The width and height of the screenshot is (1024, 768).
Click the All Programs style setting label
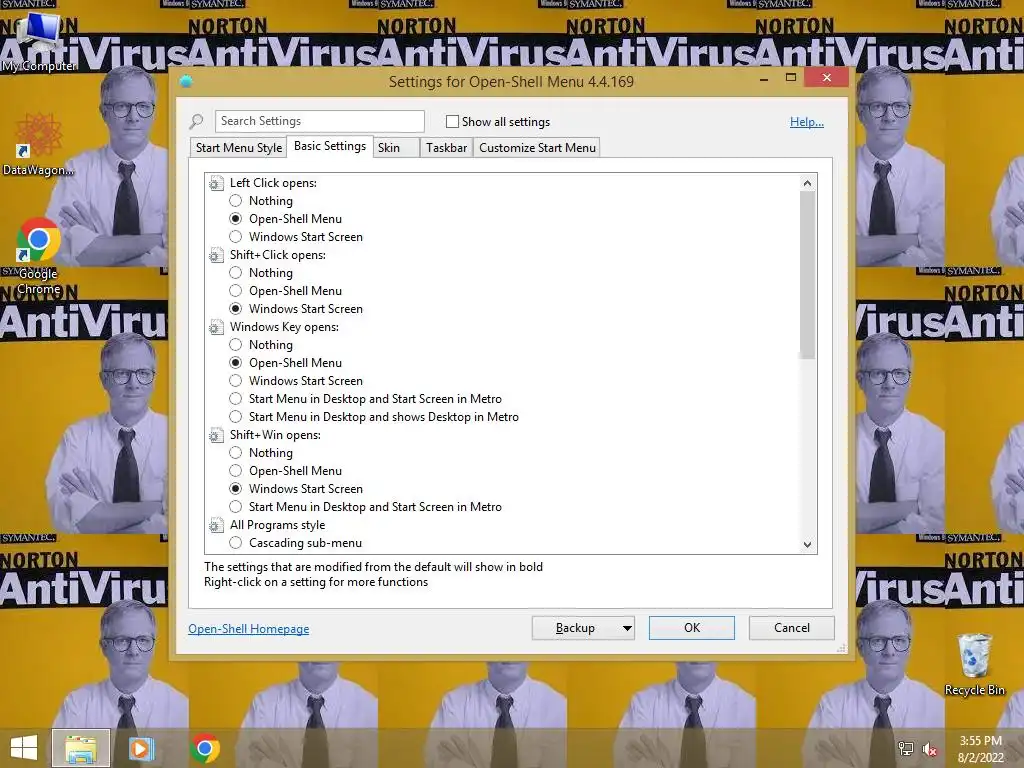click(x=278, y=525)
